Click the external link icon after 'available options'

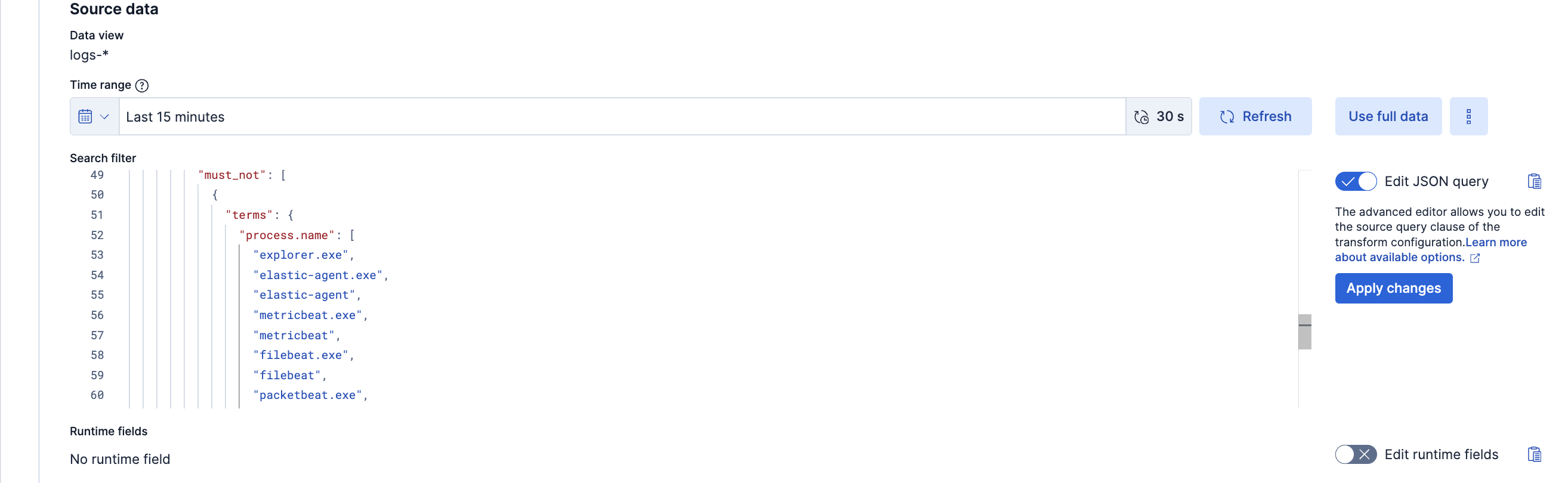(1475, 258)
